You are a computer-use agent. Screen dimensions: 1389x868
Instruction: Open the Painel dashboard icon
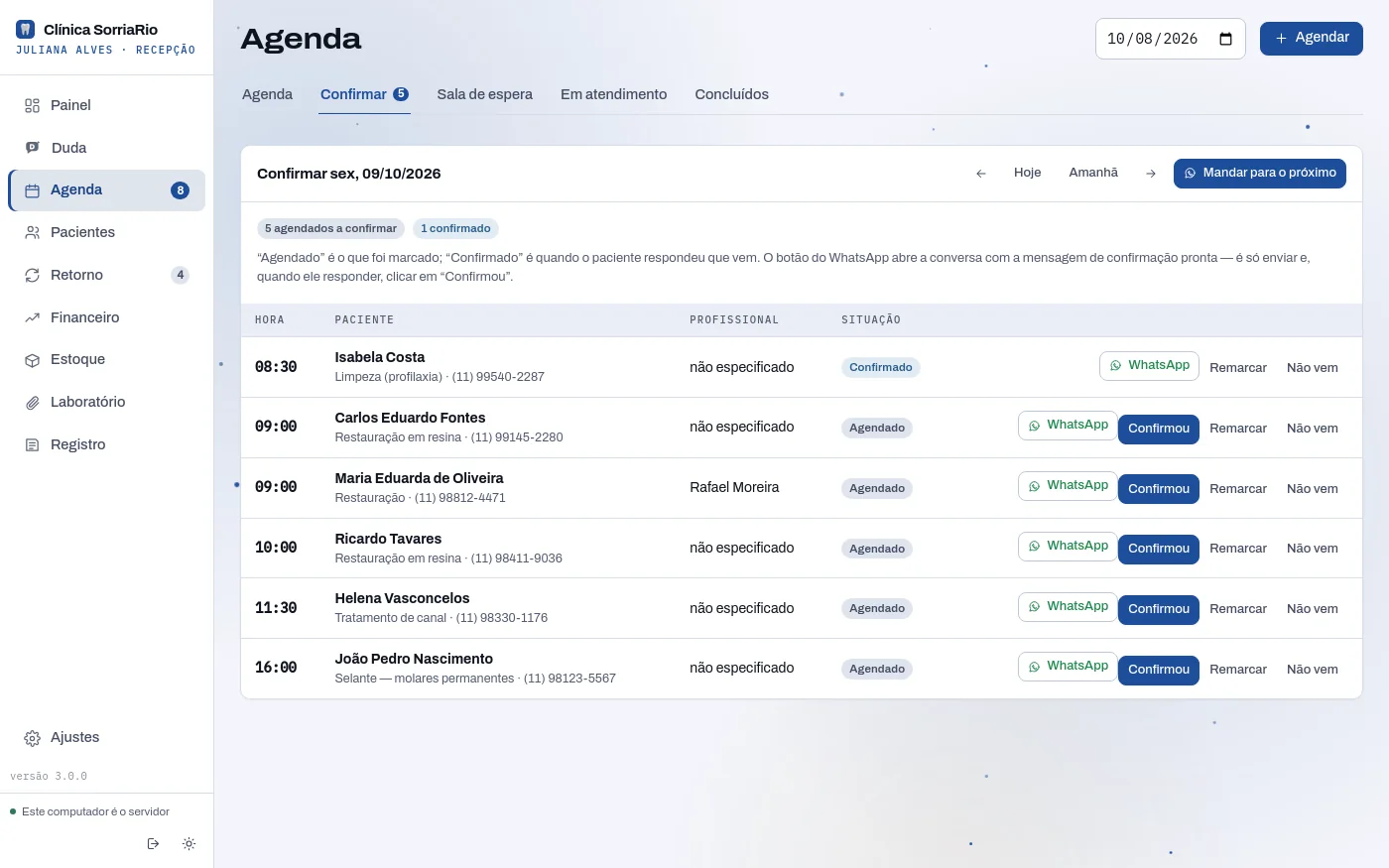(32, 105)
